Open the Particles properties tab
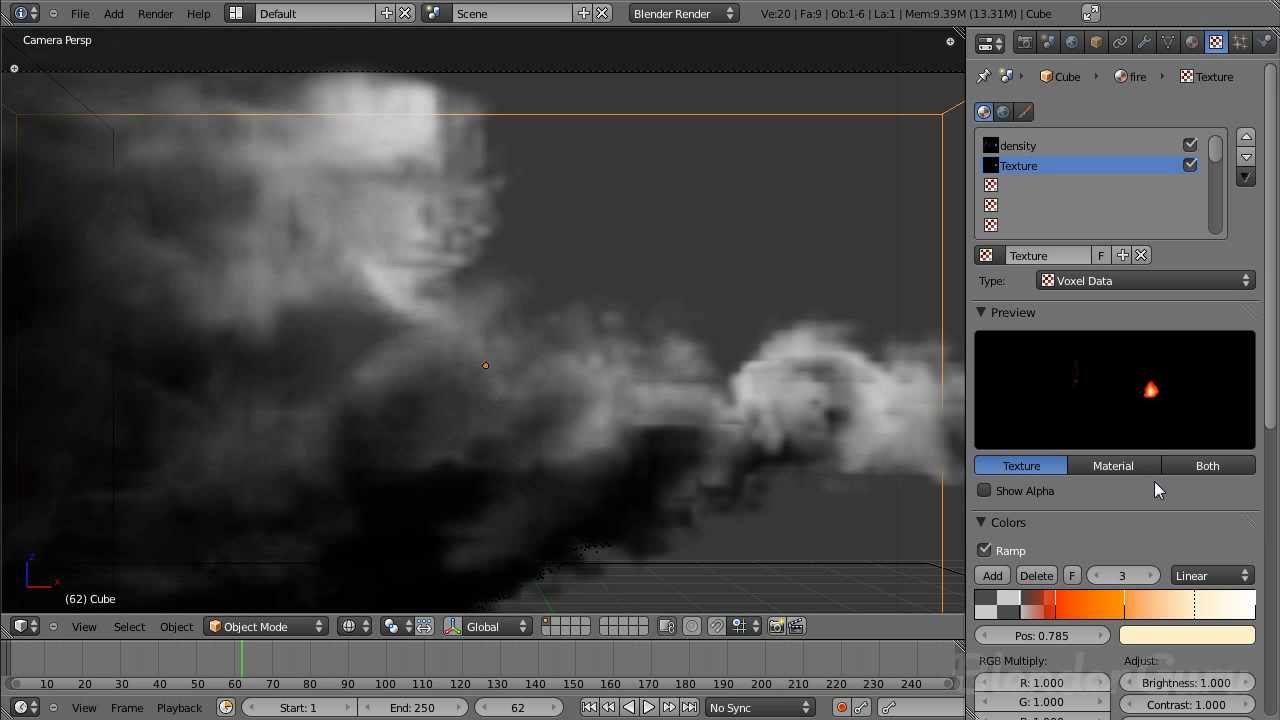The width and height of the screenshot is (1280, 720). pyautogui.click(x=1240, y=43)
